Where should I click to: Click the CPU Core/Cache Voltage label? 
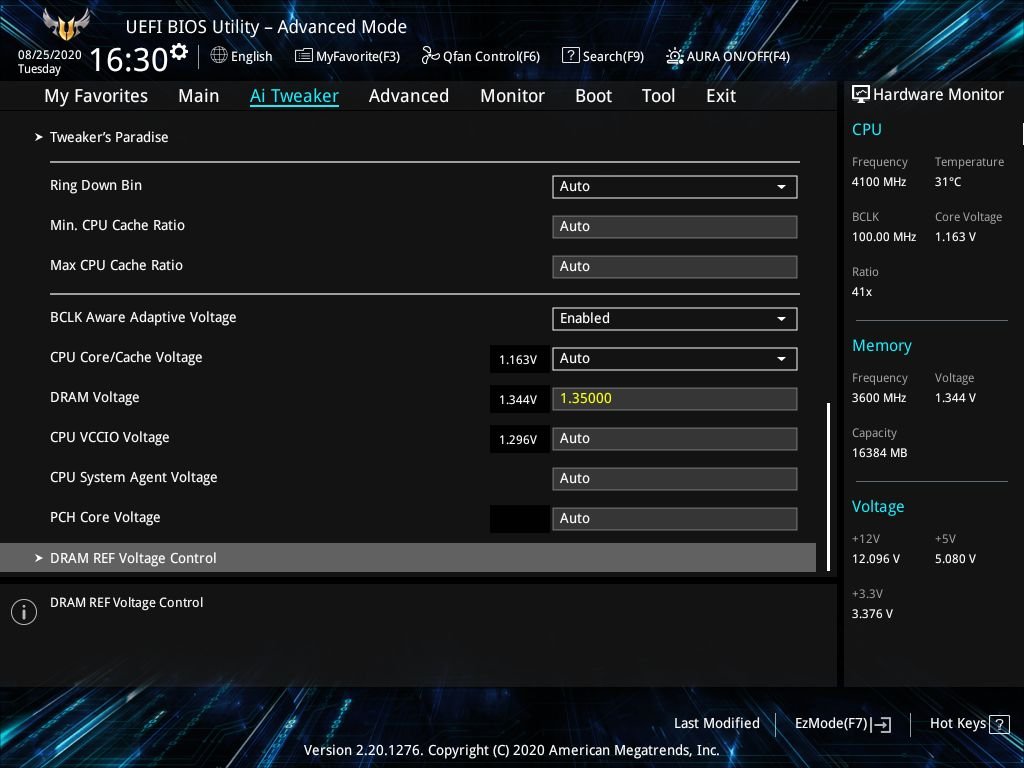click(x=126, y=357)
